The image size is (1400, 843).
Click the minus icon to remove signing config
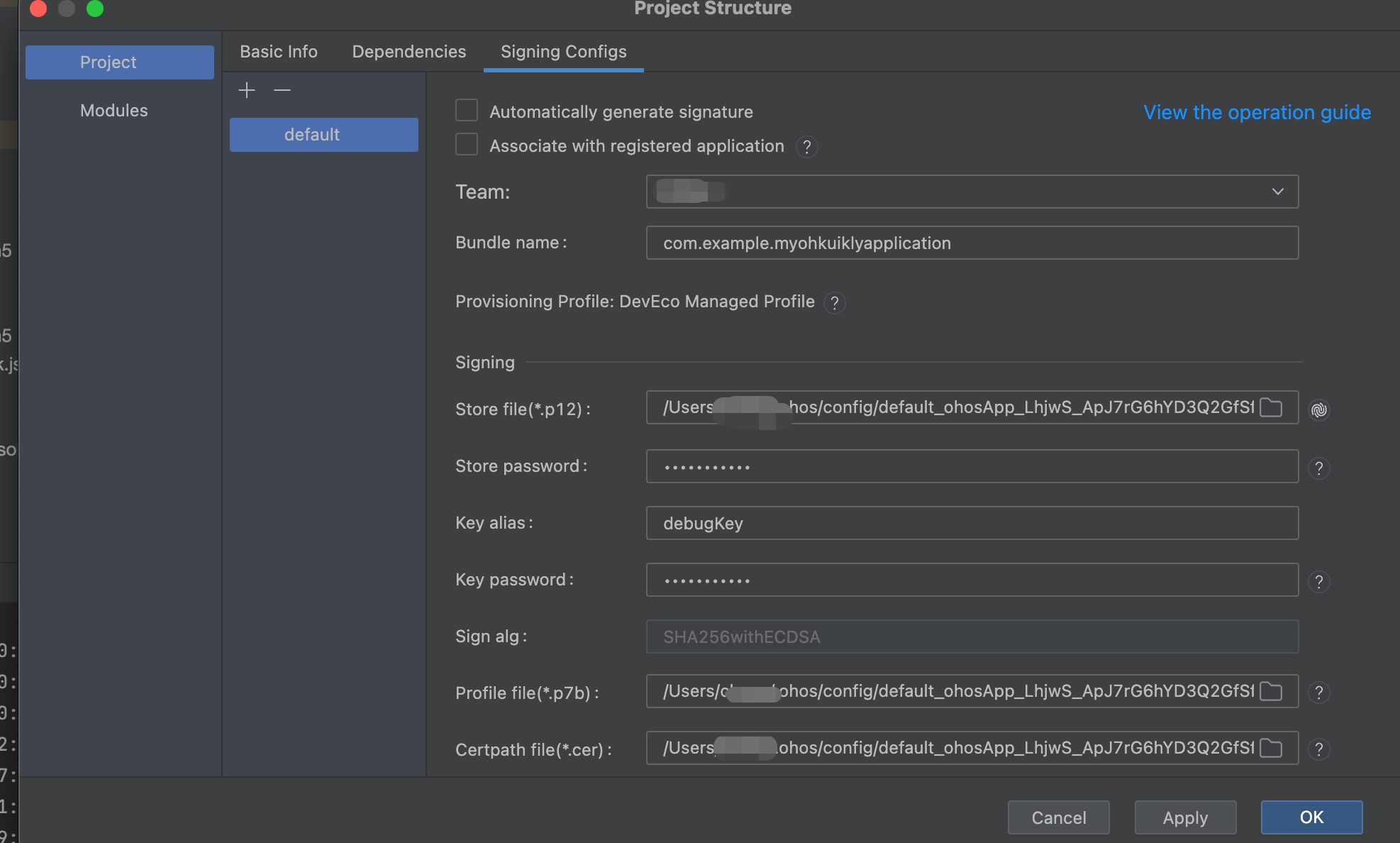(282, 90)
